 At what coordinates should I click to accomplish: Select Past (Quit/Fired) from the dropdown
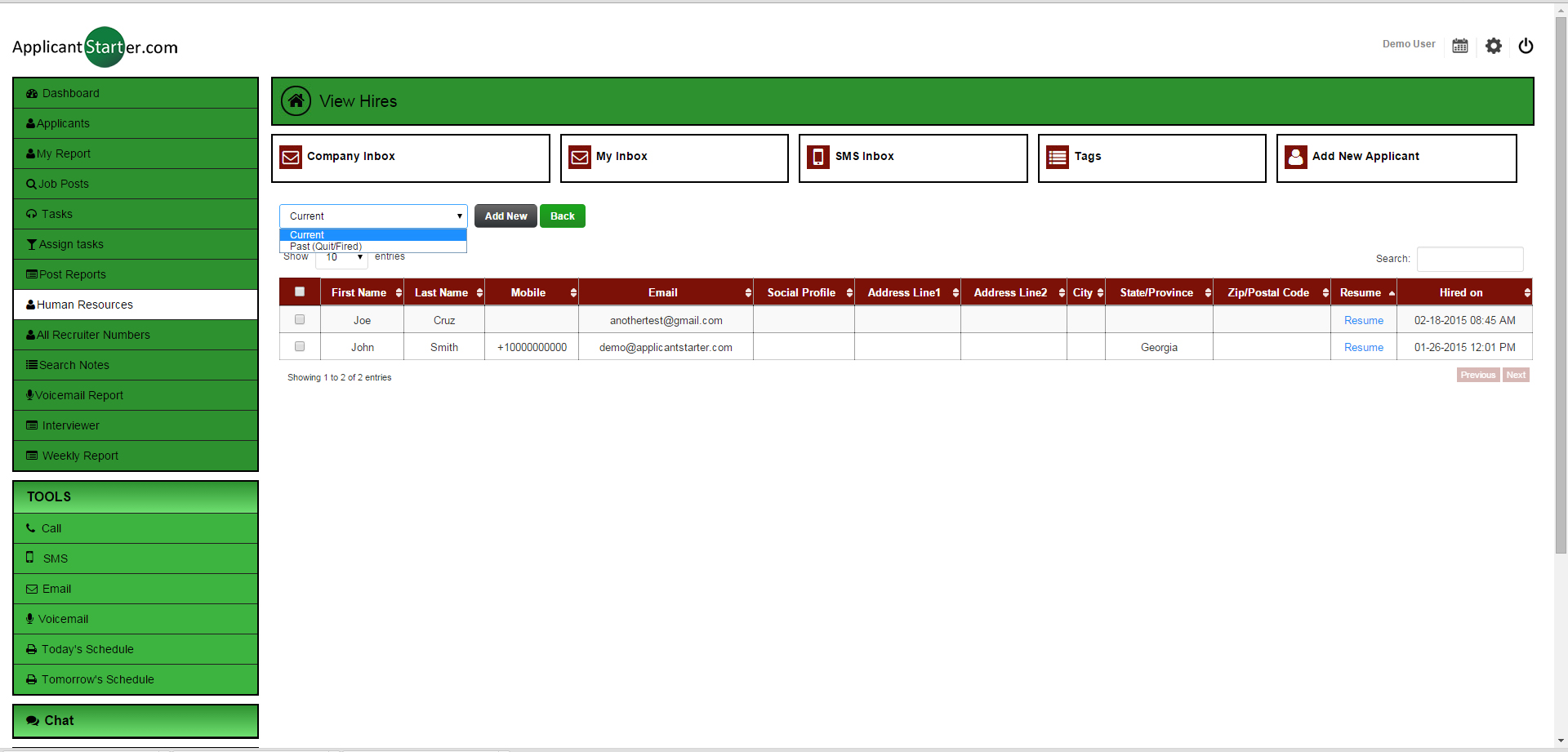[323, 247]
